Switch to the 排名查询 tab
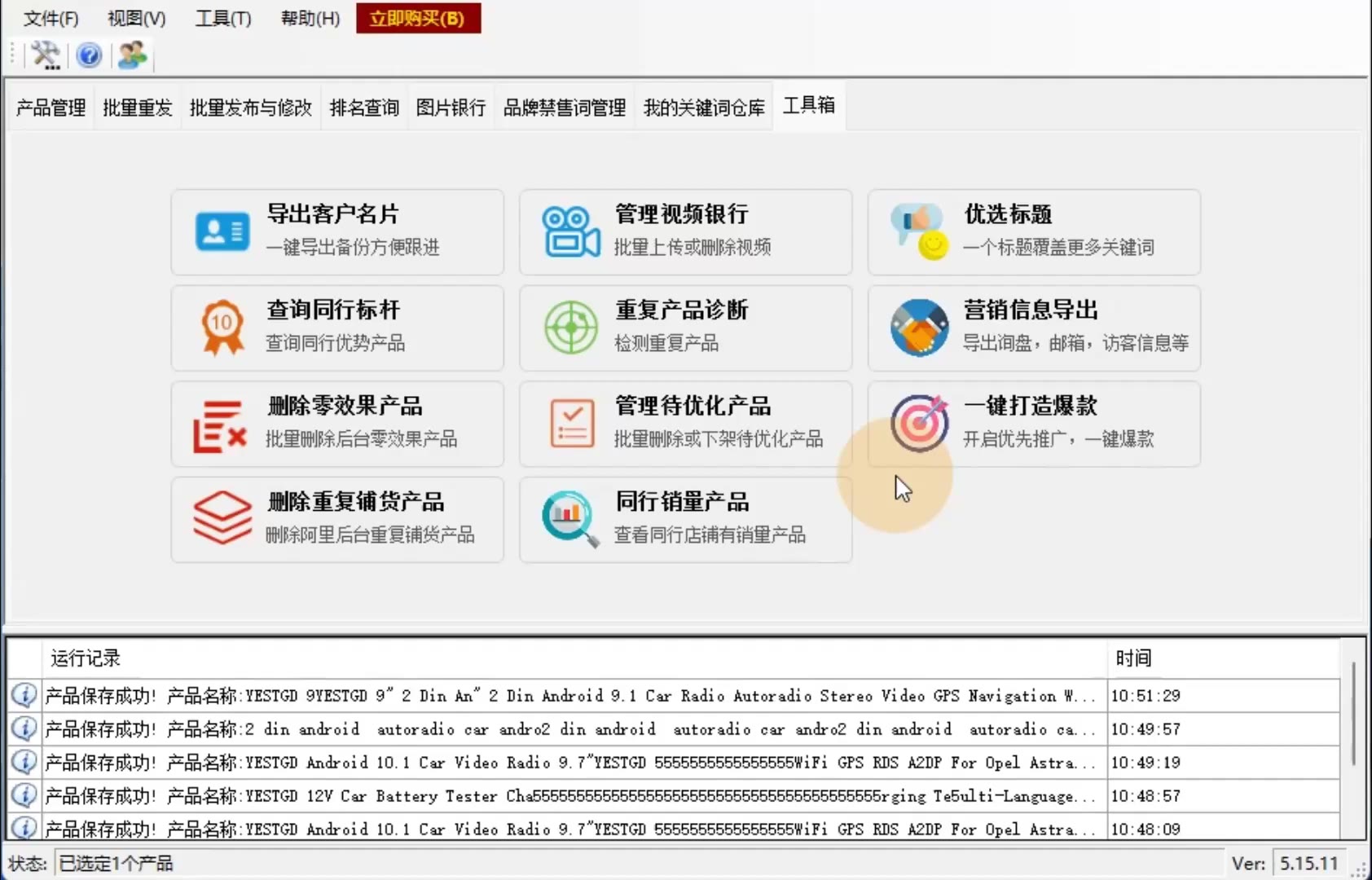 [364, 108]
